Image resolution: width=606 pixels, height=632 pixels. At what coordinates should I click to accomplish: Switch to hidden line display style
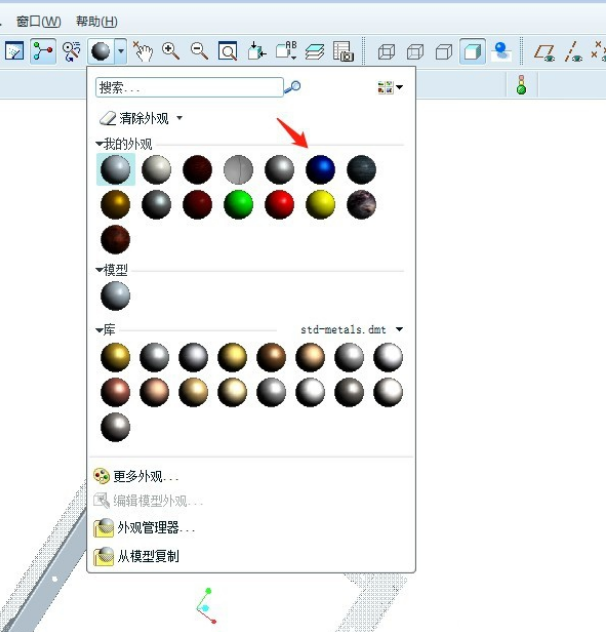[415, 52]
